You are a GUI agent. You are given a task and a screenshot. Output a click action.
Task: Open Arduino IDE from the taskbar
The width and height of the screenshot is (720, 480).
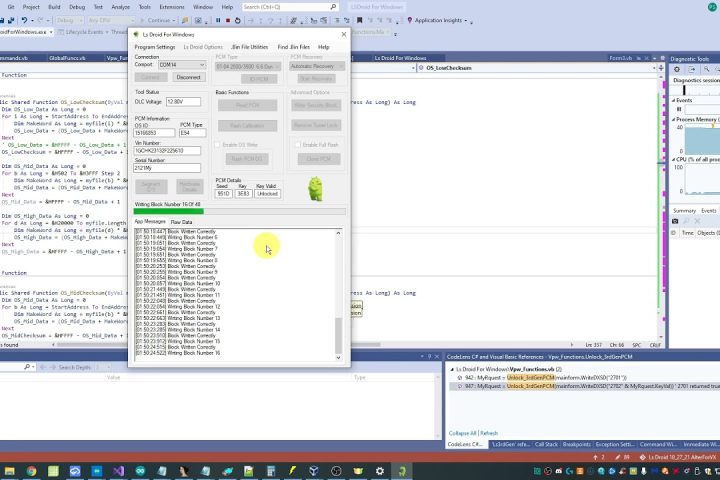[x=140, y=471]
